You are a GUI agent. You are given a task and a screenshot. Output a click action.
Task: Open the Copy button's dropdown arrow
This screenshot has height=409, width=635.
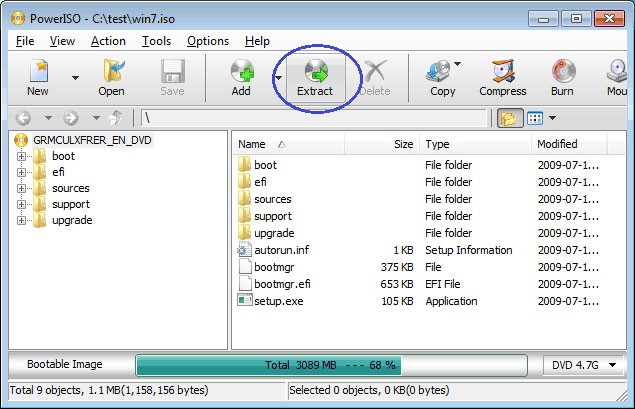click(458, 64)
